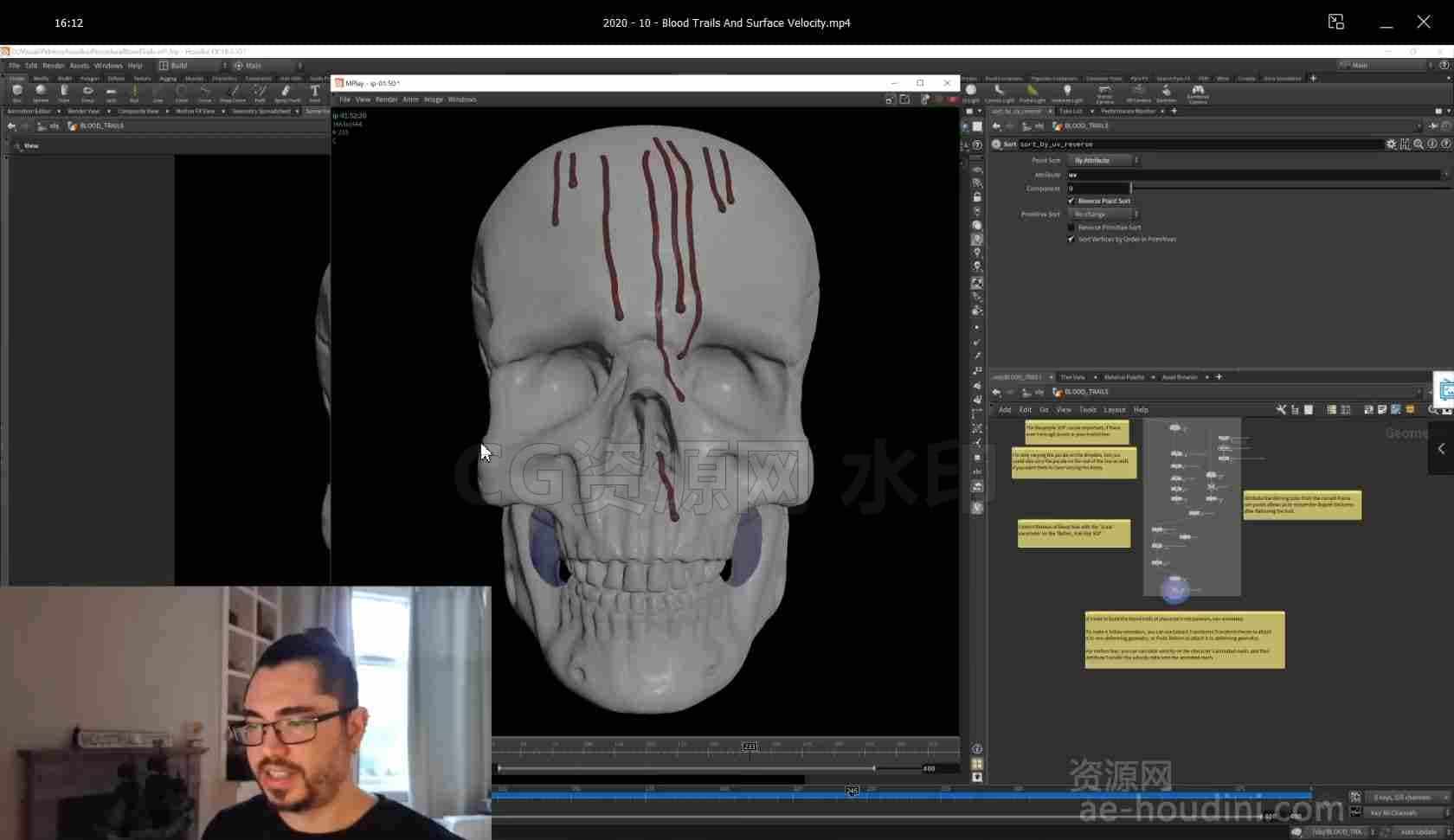1454x840 pixels.
Task: Open the Key All Channels dropdown
Action: [1407, 813]
